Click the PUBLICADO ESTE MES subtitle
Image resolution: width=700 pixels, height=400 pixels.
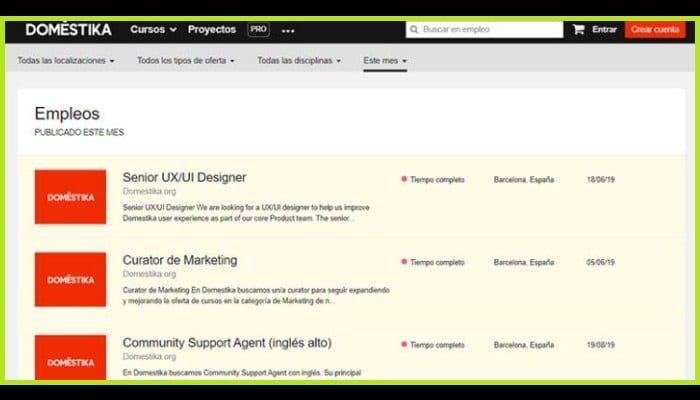click(x=79, y=133)
